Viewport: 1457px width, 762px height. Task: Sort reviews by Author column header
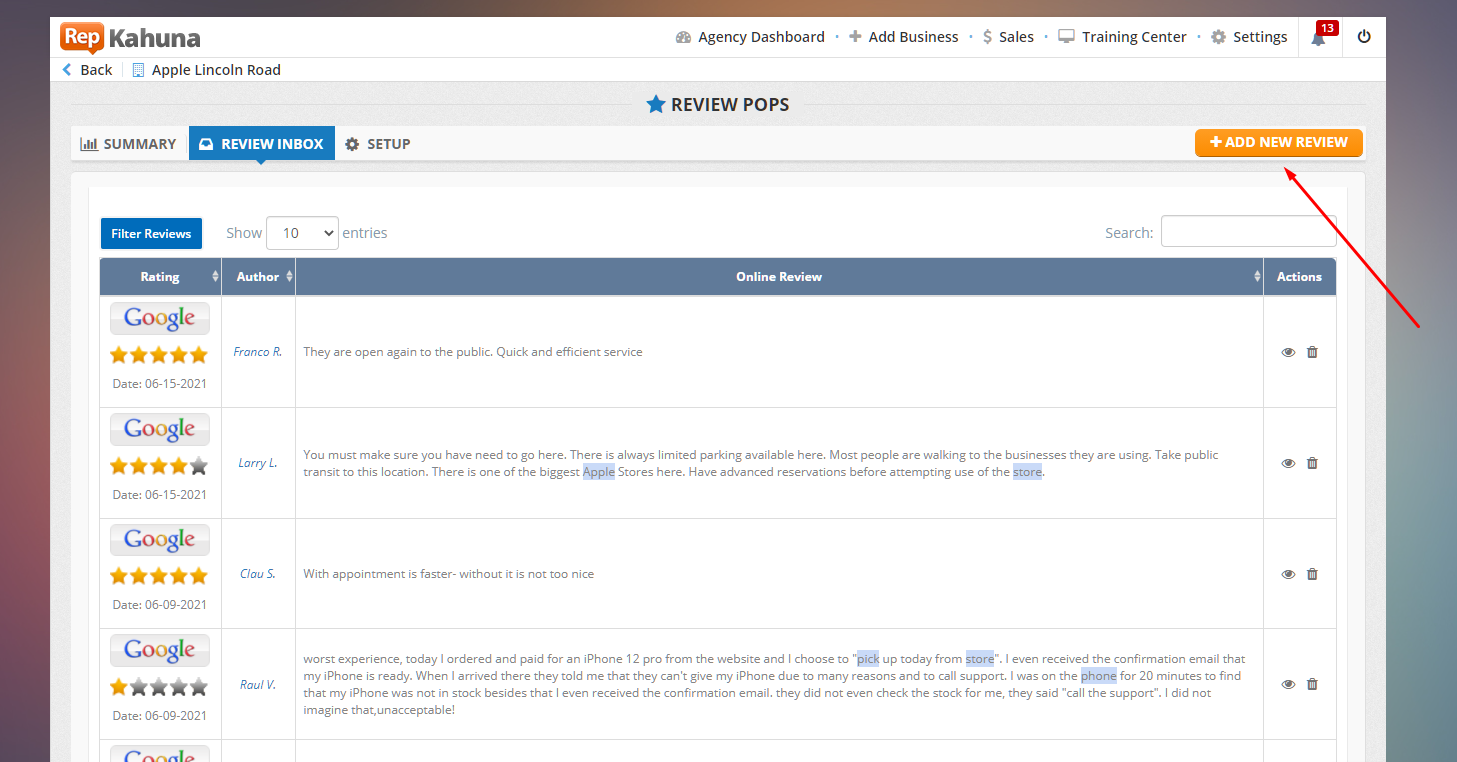pos(258,277)
